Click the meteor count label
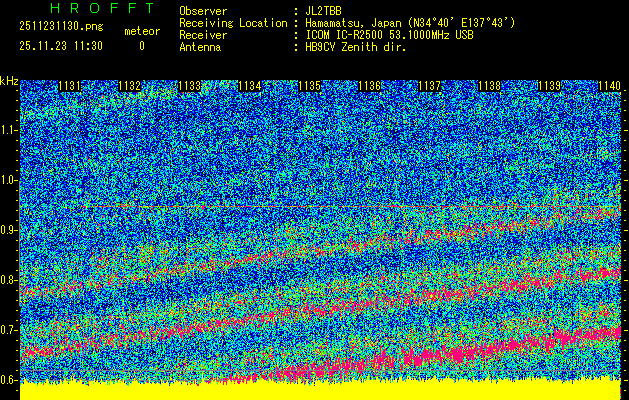The height and width of the screenshot is (400, 629). coord(141,31)
